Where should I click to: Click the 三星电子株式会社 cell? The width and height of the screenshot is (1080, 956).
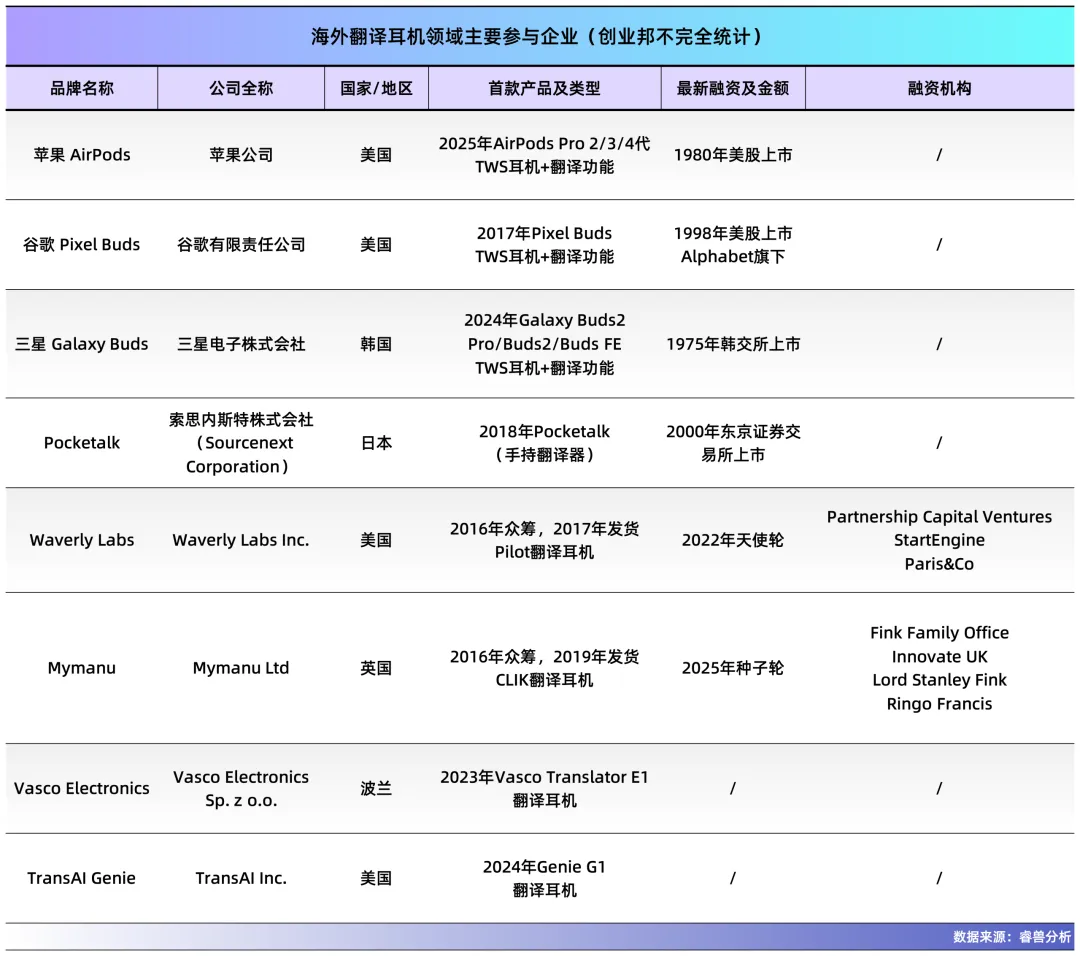pos(241,344)
